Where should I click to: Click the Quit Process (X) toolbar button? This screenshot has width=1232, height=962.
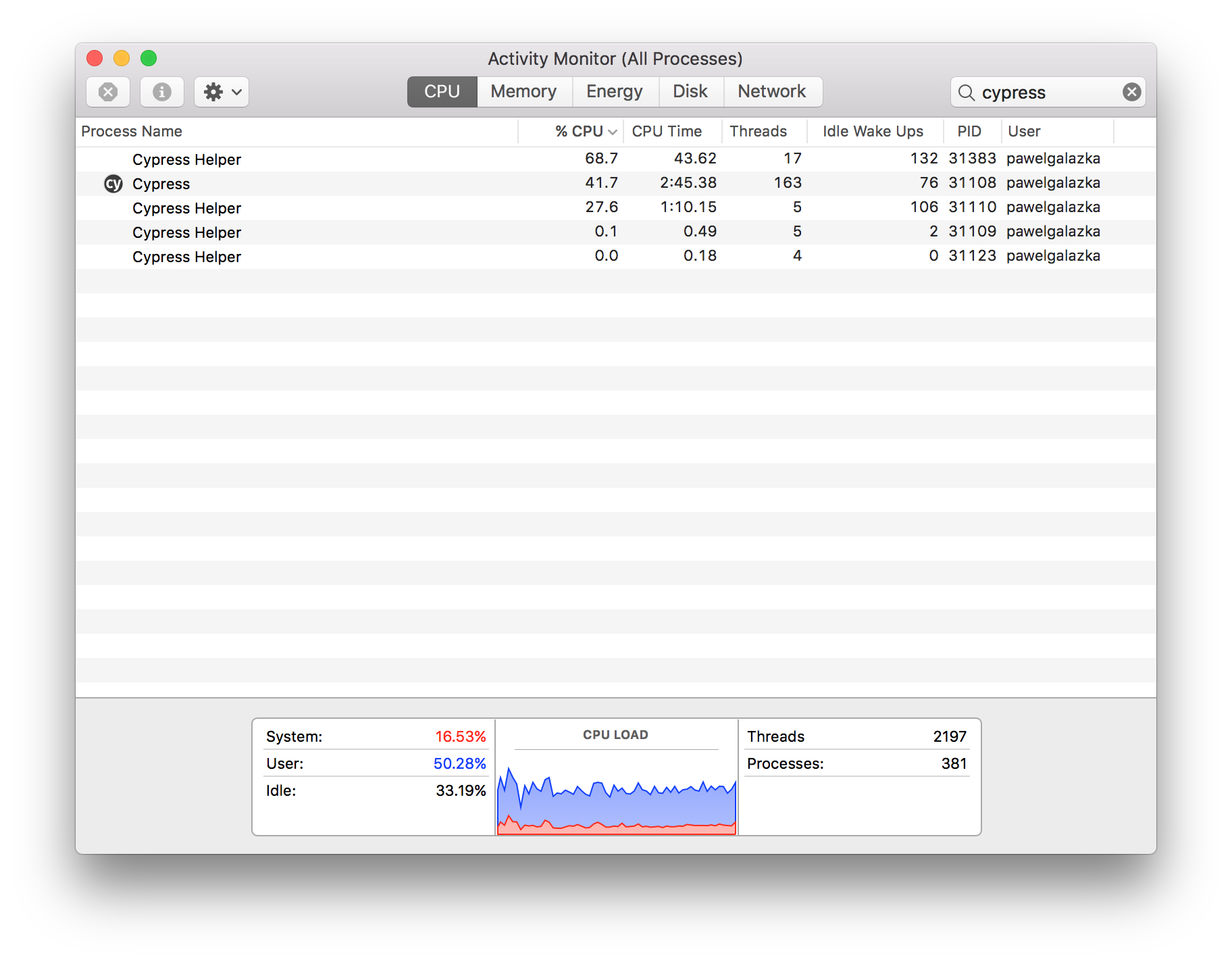tap(108, 92)
